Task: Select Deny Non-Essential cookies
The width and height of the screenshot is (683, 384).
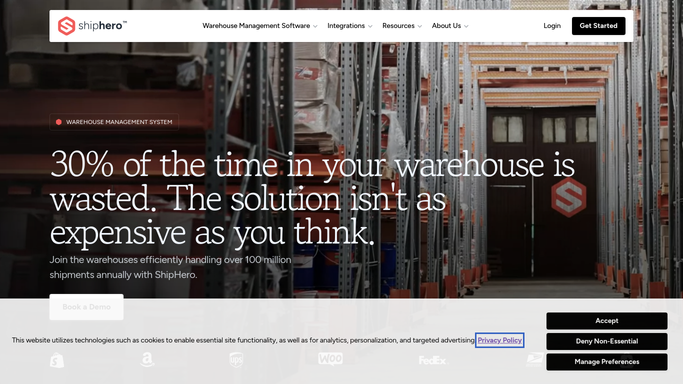Action: coord(607,341)
